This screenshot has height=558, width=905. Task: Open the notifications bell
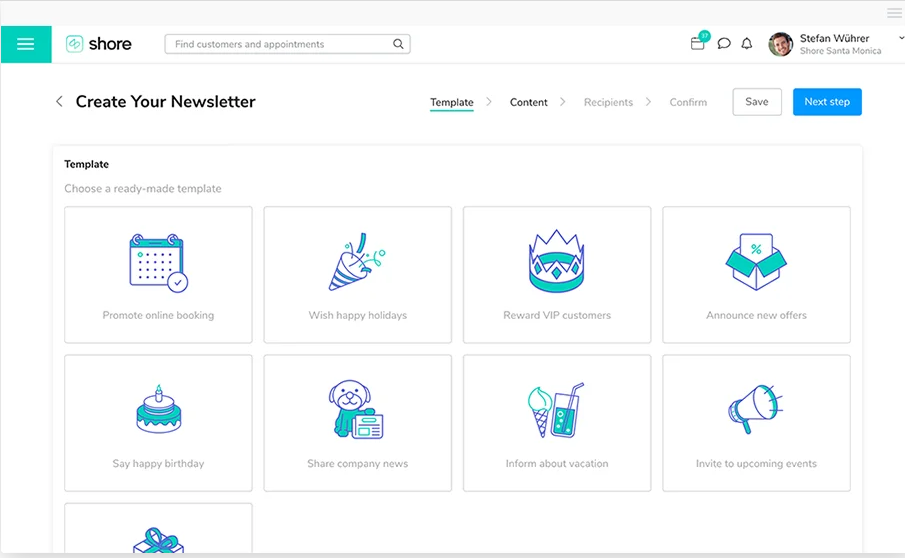747,43
